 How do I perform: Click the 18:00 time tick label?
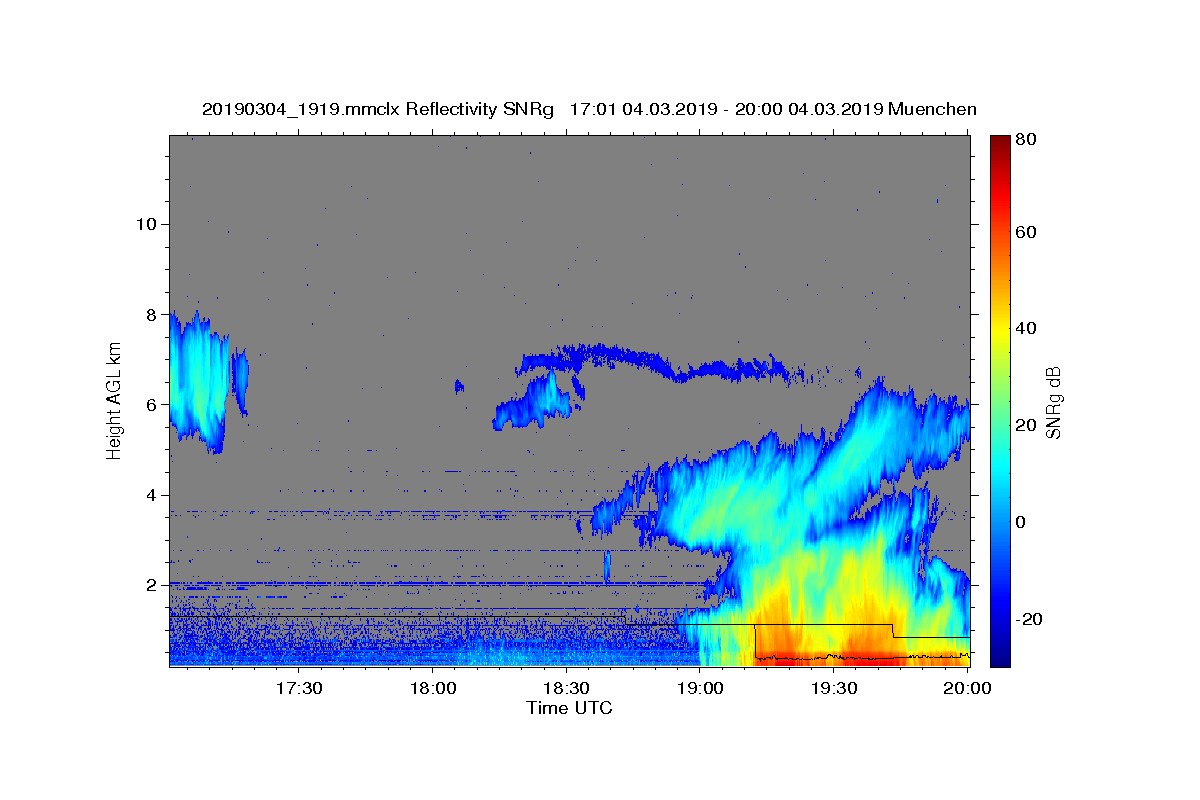pyautogui.click(x=433, y=688)
